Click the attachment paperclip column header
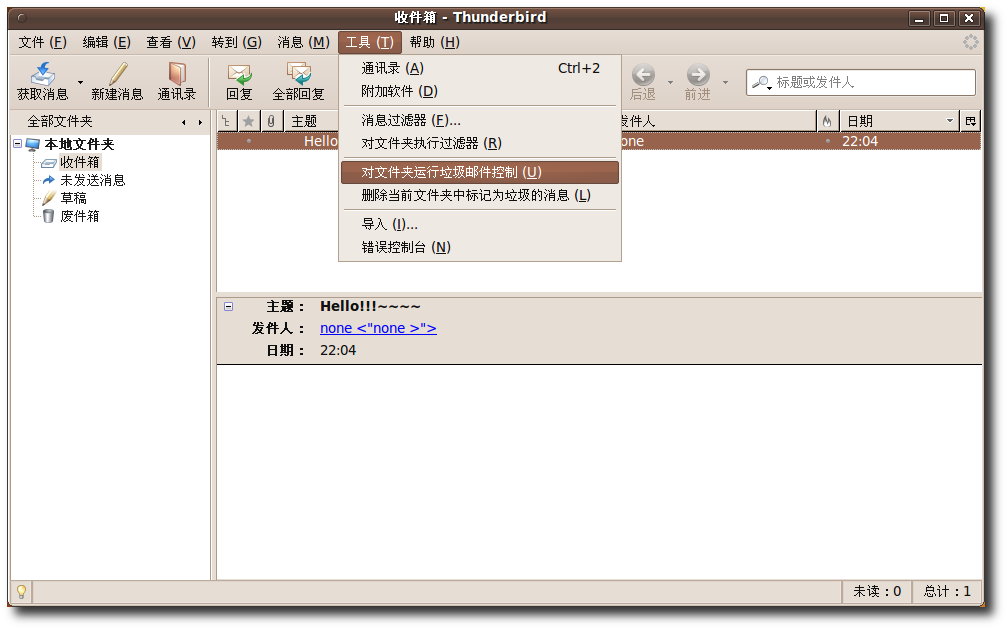 click(x=271, y=121)
